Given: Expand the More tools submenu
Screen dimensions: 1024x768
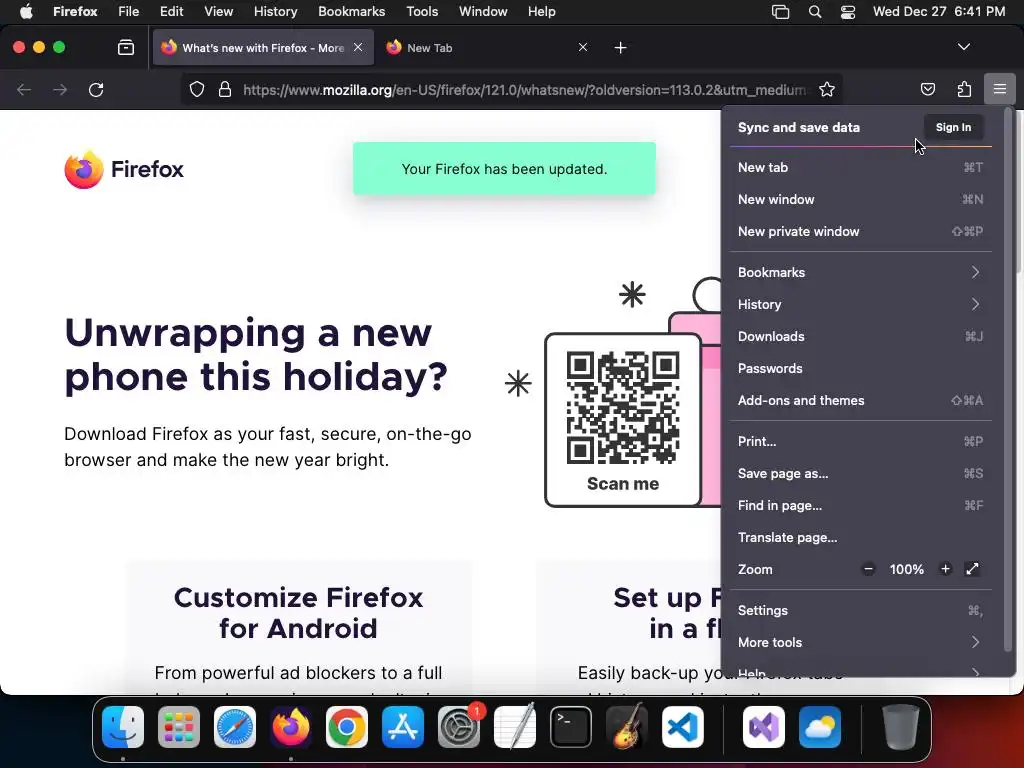Looking at the screenshot, I should (x=861, y=643).
